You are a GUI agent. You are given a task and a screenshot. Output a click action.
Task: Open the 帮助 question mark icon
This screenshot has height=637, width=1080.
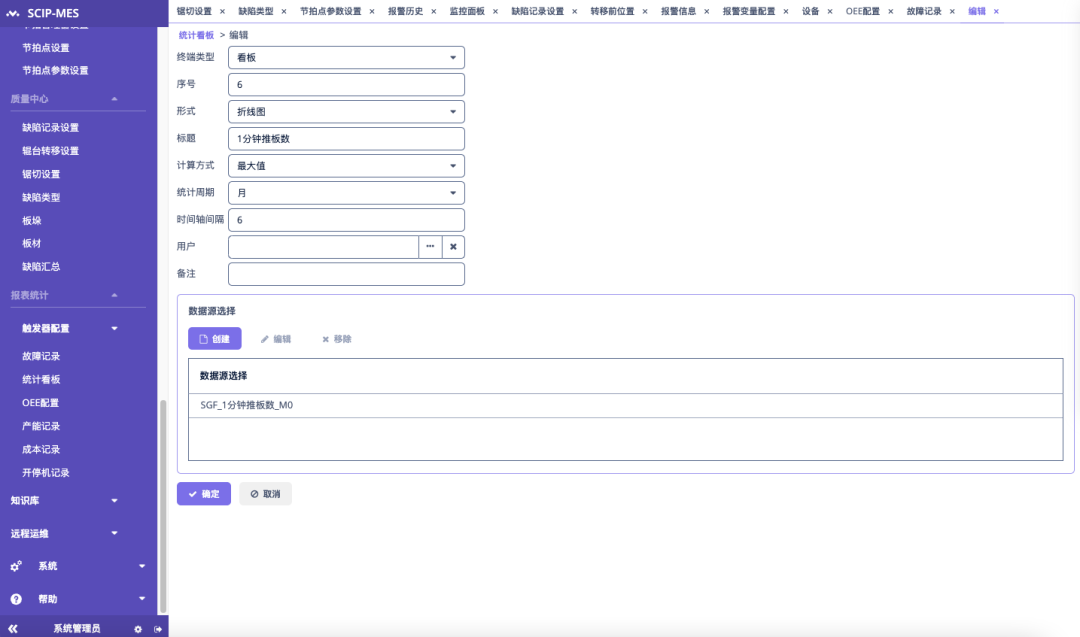pos(16,599)
